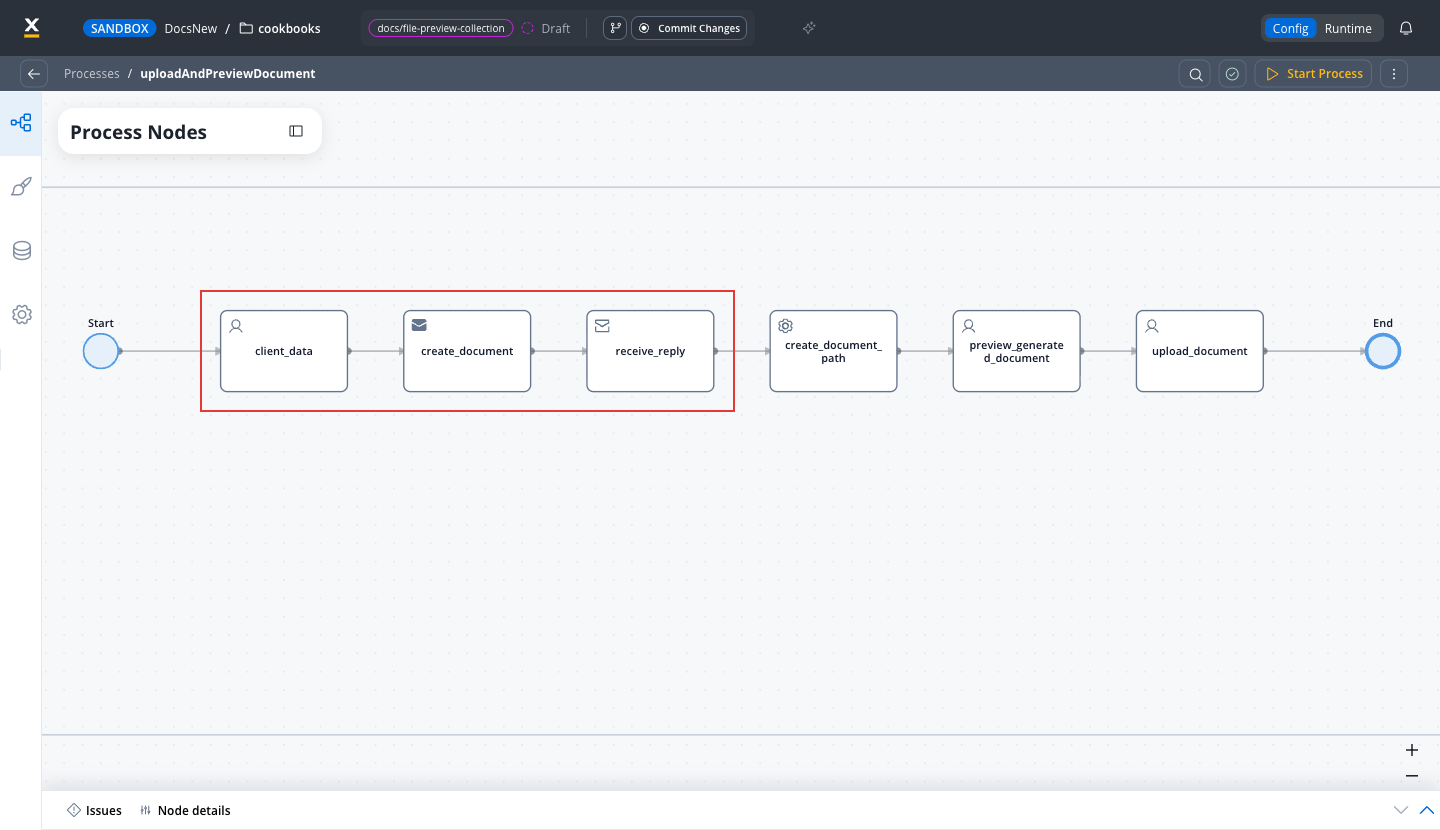Select the create_document_path service node
Screen dimensions: 1440x830
833,351
